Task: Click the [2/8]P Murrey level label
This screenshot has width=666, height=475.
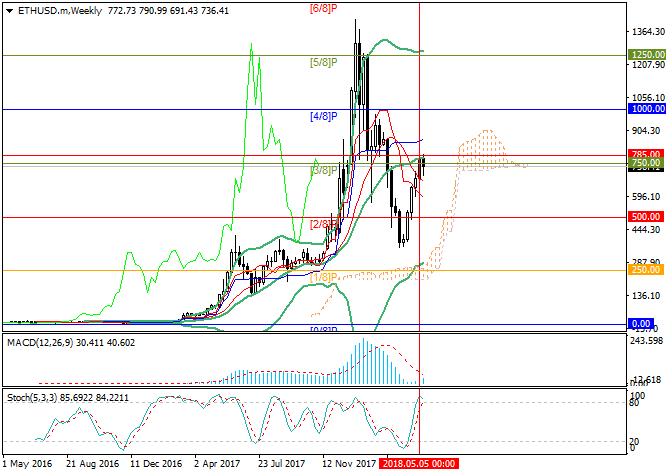Action: pyautogui.click(x=324, y=224)
